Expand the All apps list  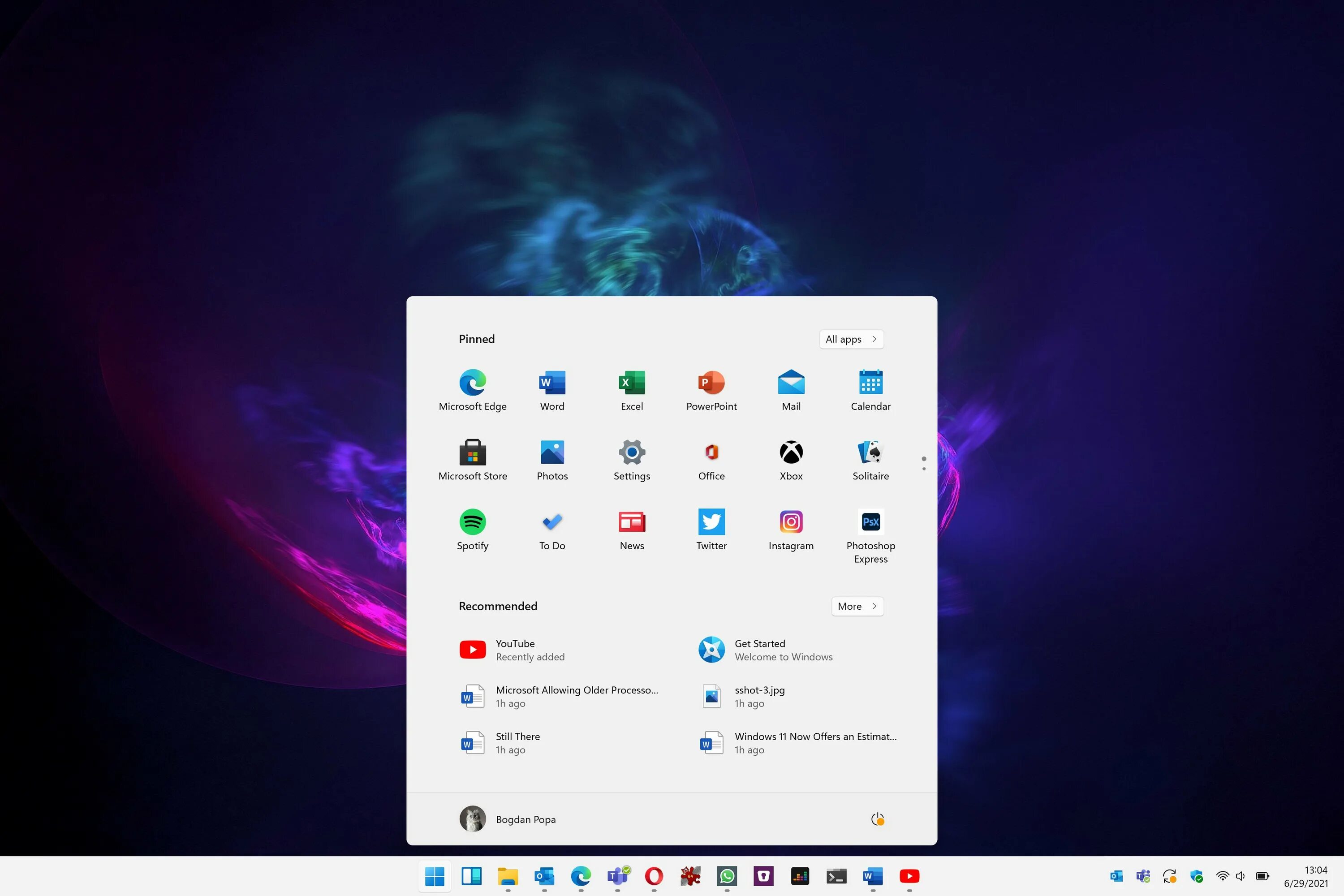coord(851,339)
